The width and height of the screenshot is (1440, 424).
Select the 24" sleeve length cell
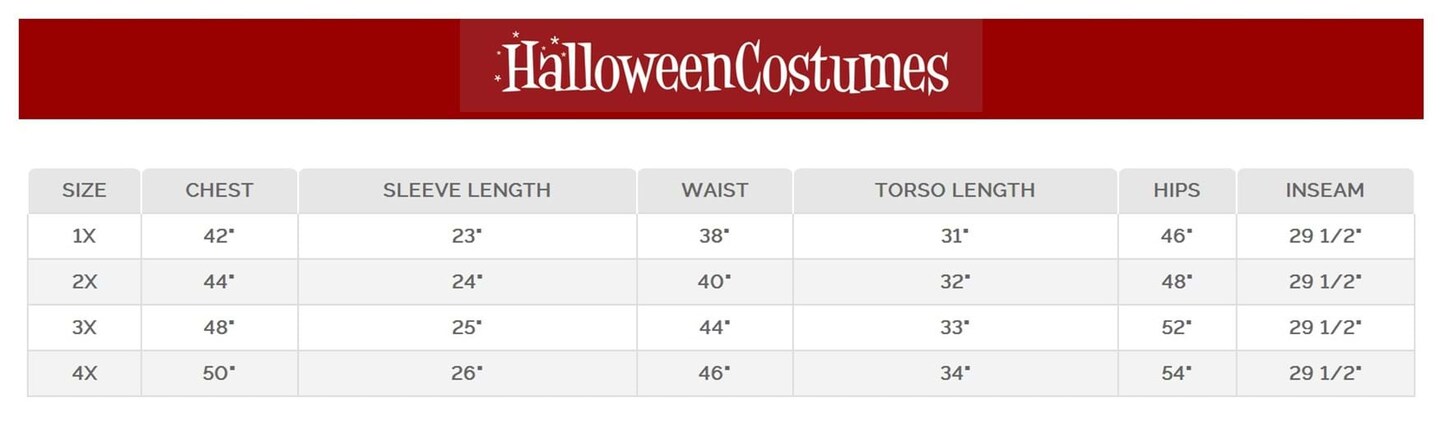coord(467,282)
